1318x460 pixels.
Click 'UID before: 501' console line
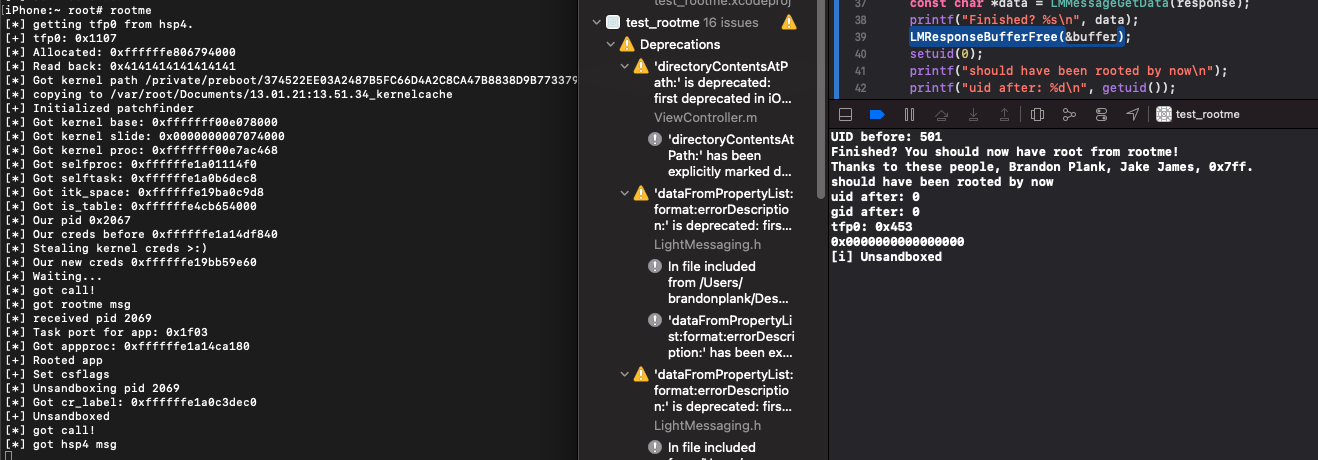(x=886, y=137)
